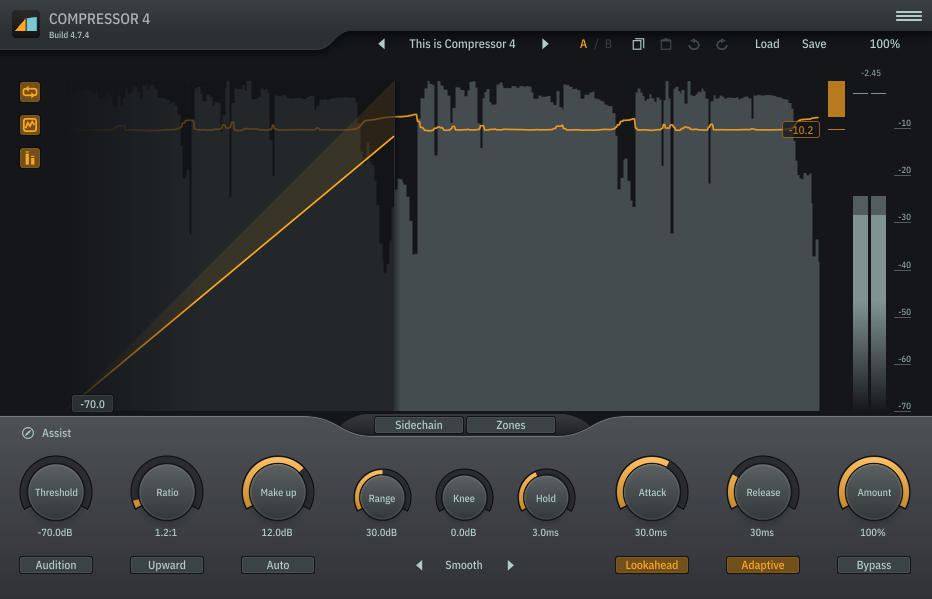This screenshot has width=932, height=599.
Task: Click the Range knob
Action: point(382,498)
